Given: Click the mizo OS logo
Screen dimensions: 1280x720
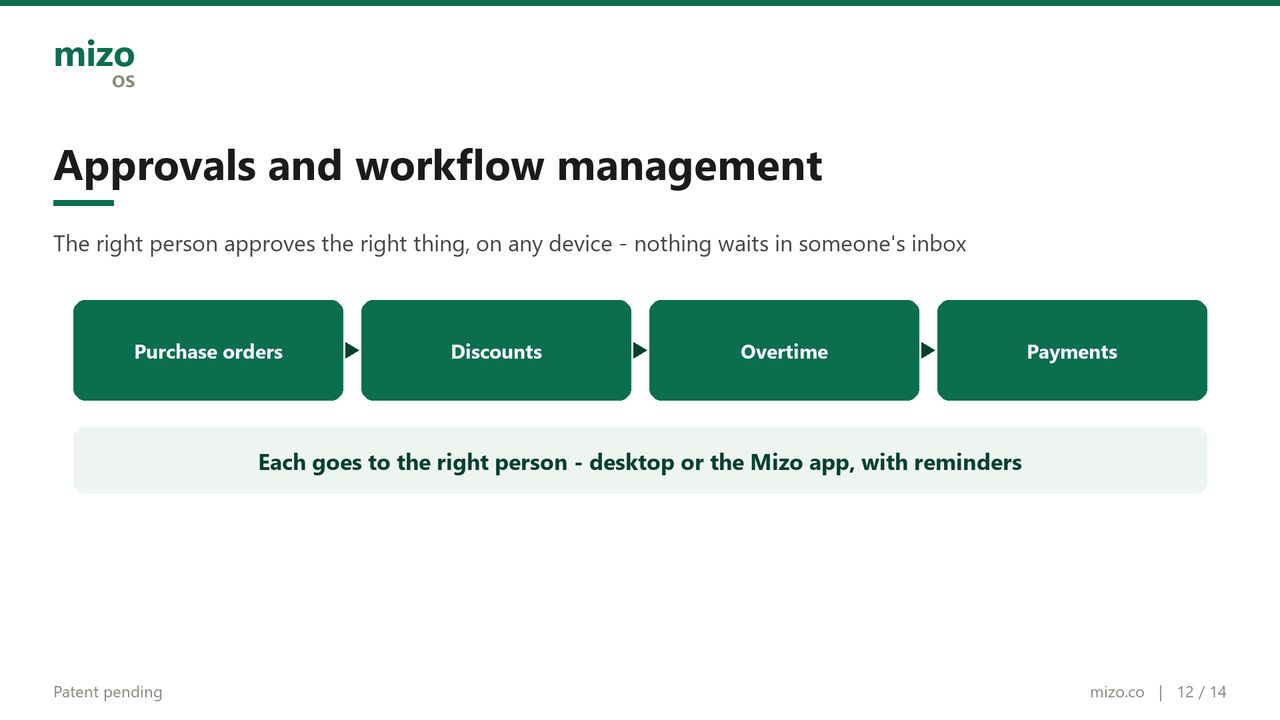Looking at the screenshot, I should point(94,64).
